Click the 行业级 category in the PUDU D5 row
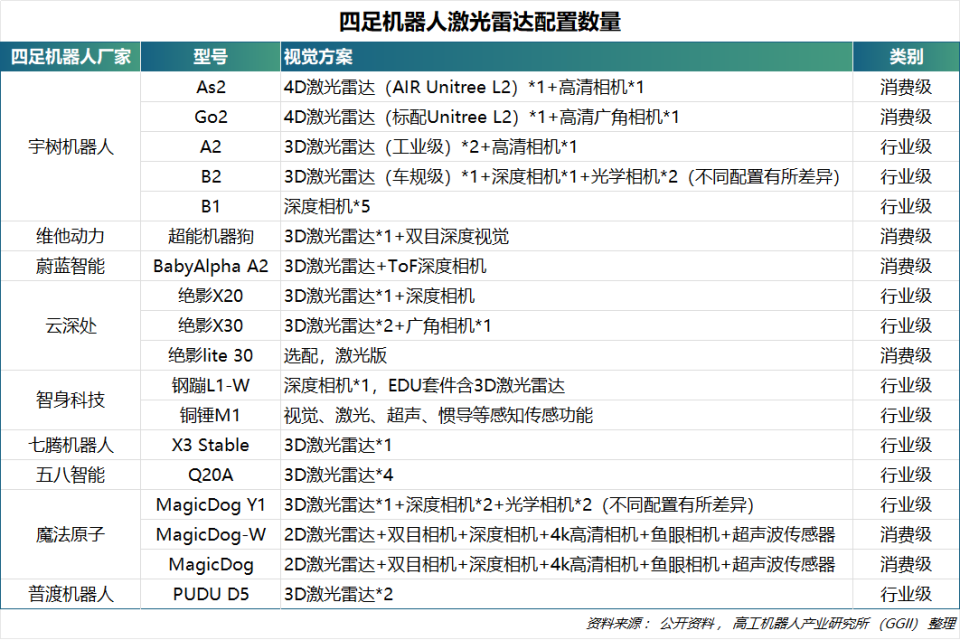The width and height of the screenshot is (960, 640). 906,594
